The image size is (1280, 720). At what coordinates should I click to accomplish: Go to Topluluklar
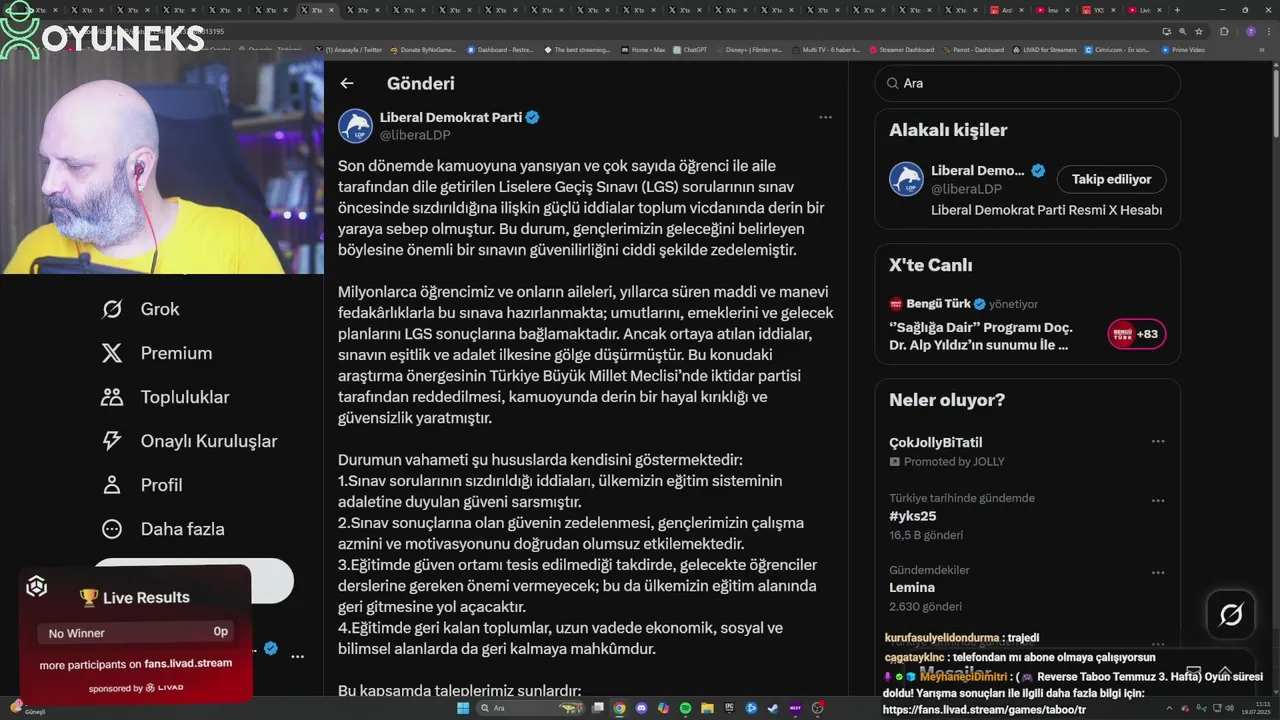pyautogui.click(x=165, y=397)
